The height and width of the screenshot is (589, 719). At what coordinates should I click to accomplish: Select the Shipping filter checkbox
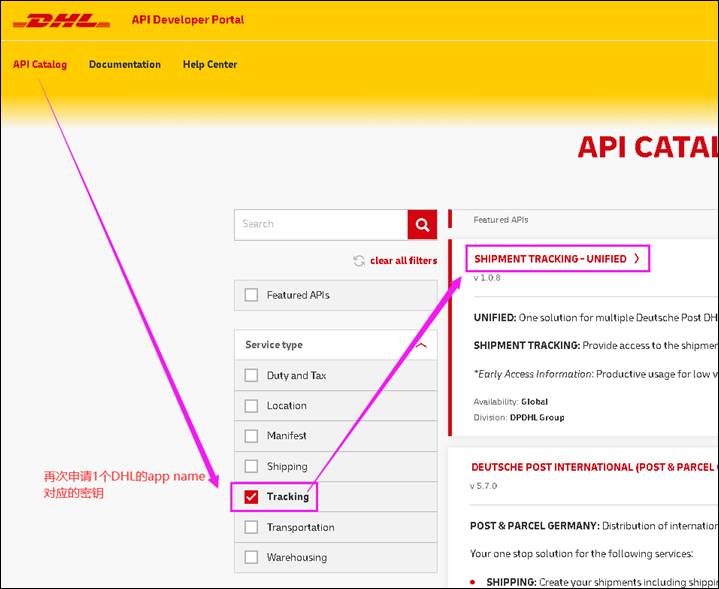coord(251,467)
